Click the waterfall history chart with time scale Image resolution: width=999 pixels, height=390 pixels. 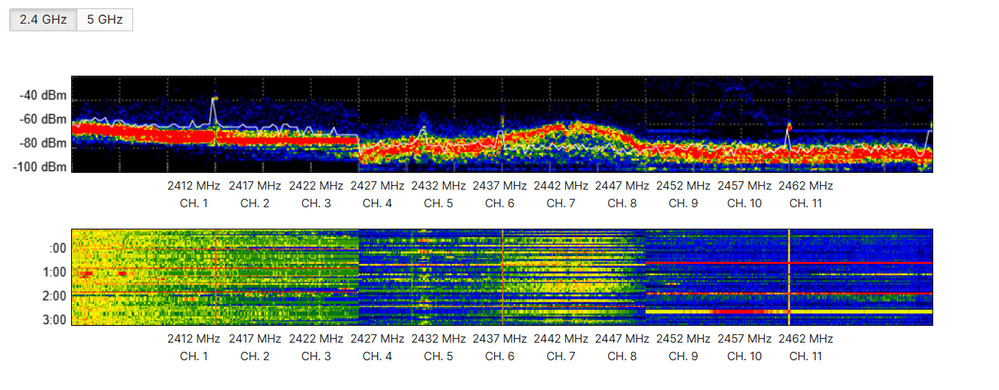(502, 277)
